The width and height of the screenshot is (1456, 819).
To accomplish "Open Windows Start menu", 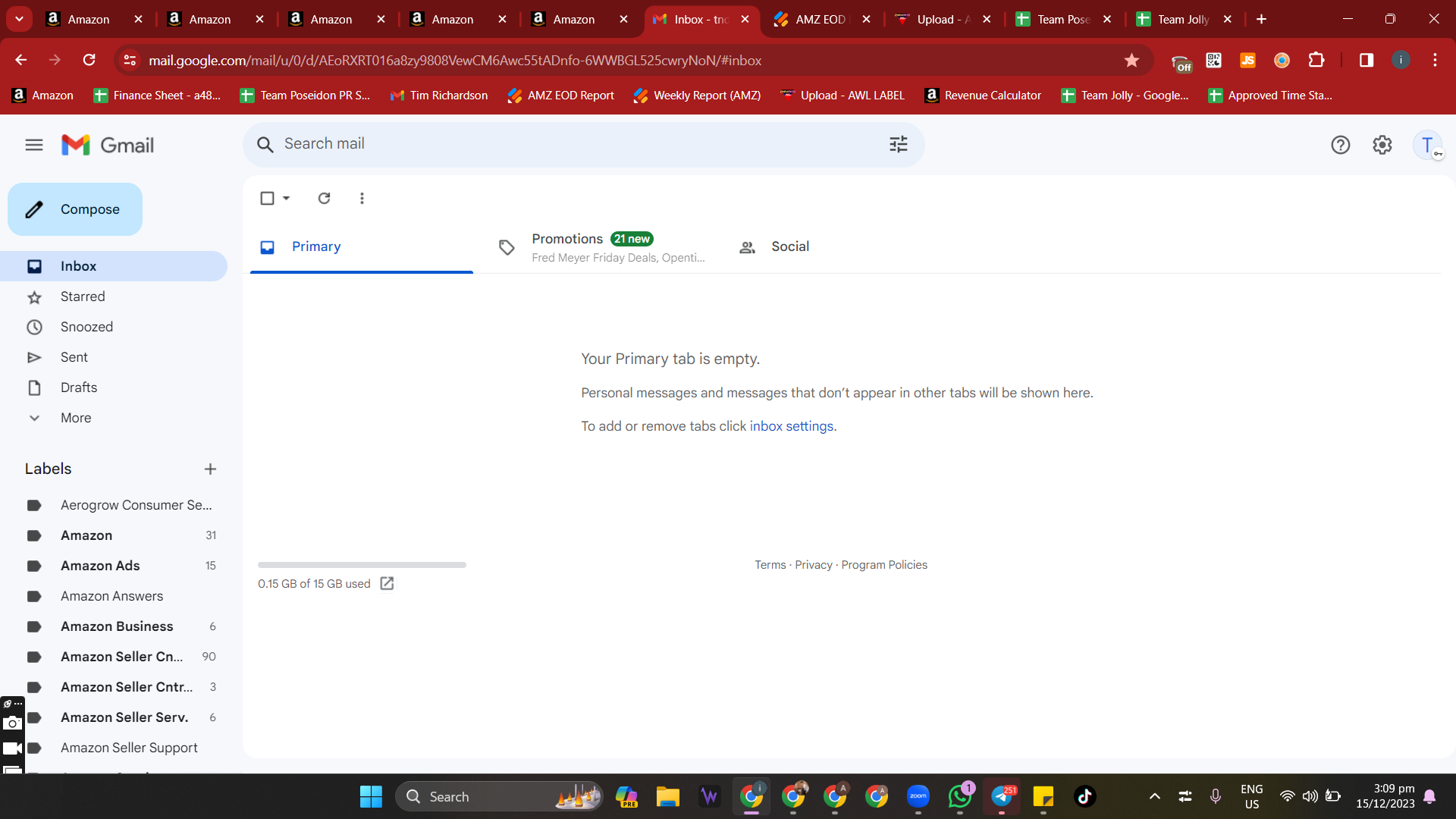I will (371, 796).
